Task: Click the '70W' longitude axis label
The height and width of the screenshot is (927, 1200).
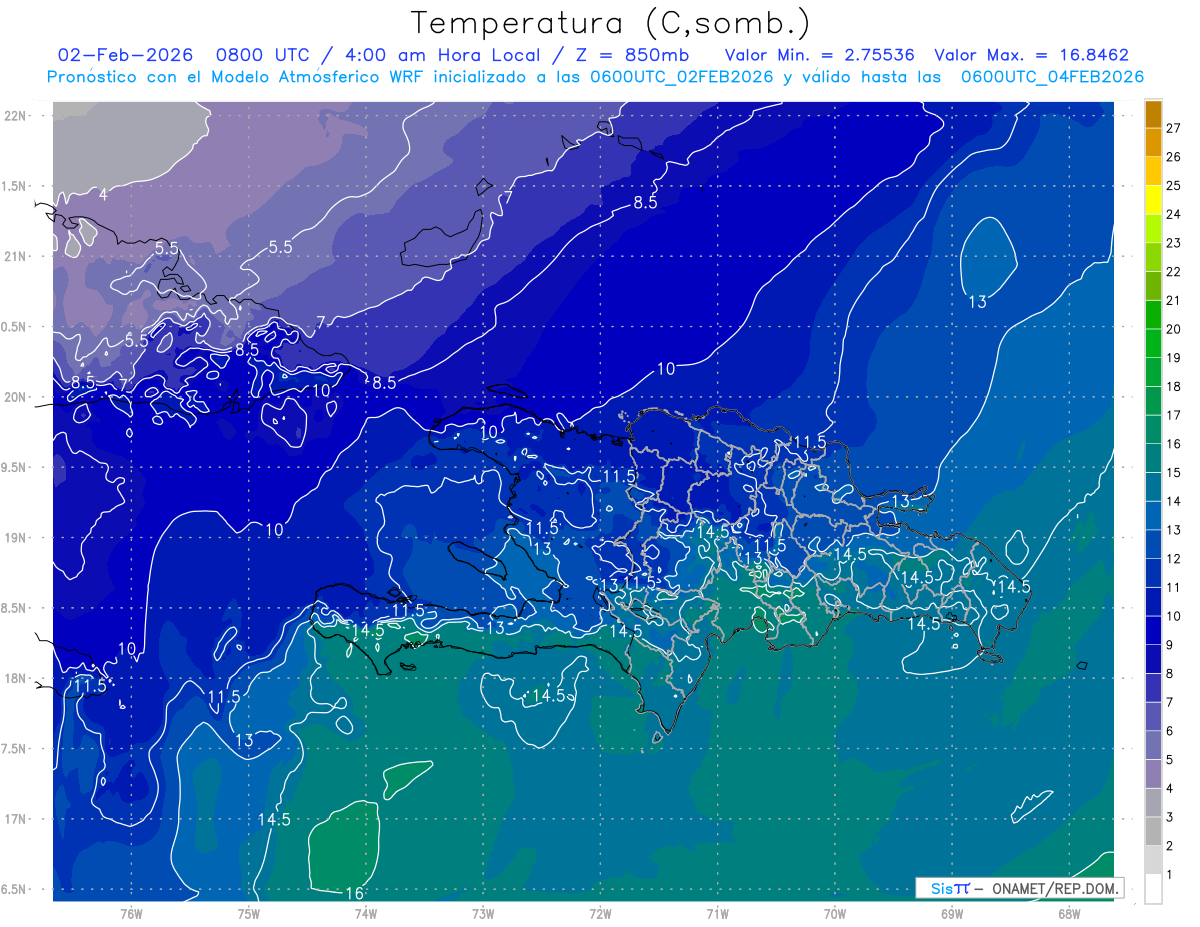Action: [834, 913]
